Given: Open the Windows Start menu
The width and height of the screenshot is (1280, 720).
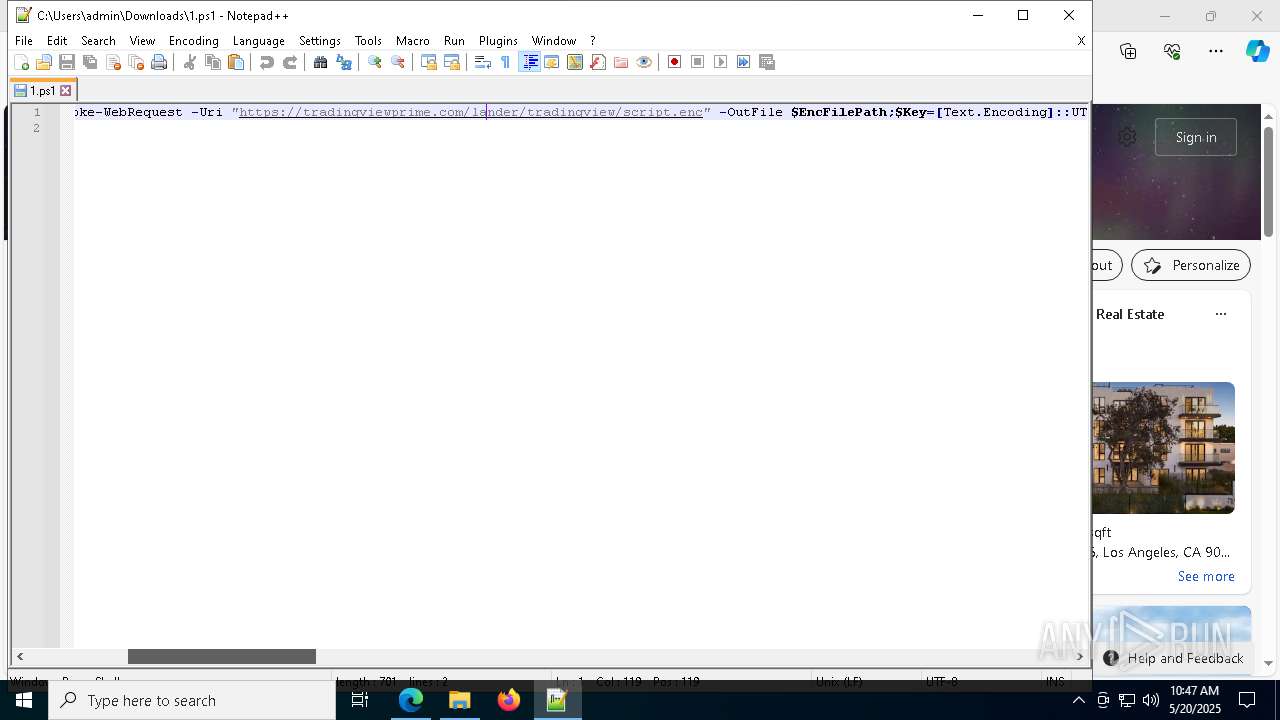Looking at the screenshot, I should click(24, 700).
